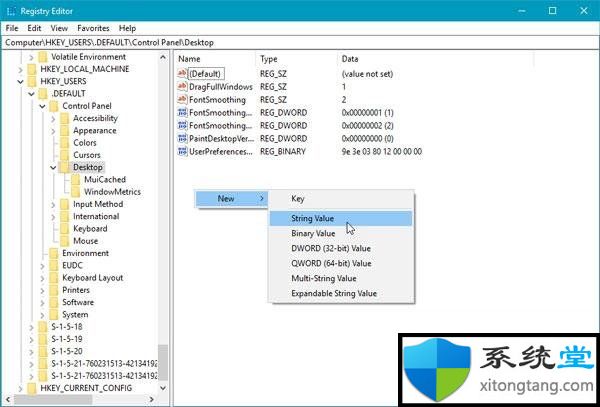Viewport: 600px width, 407px height.
Task: Open the View menu
Action: click(x=59, y=28)
